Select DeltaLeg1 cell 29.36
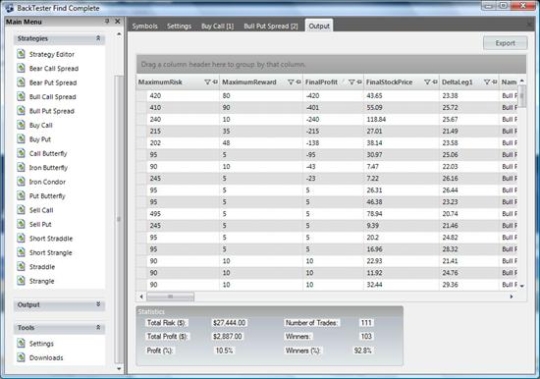This screenshot has width=540, height=379. (x=469, y=285)
